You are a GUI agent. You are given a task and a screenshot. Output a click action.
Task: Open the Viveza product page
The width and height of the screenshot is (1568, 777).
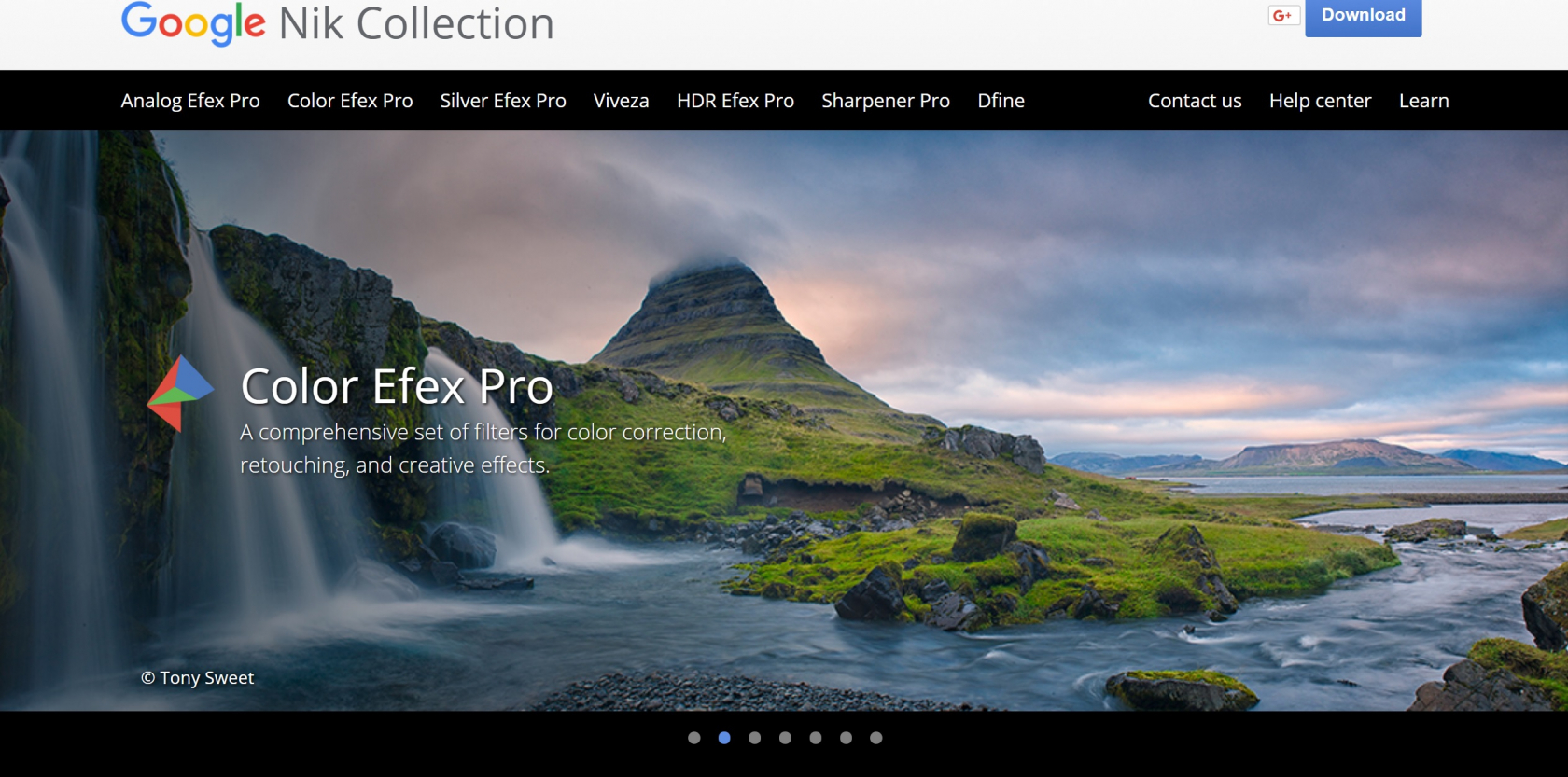[621, 101]
